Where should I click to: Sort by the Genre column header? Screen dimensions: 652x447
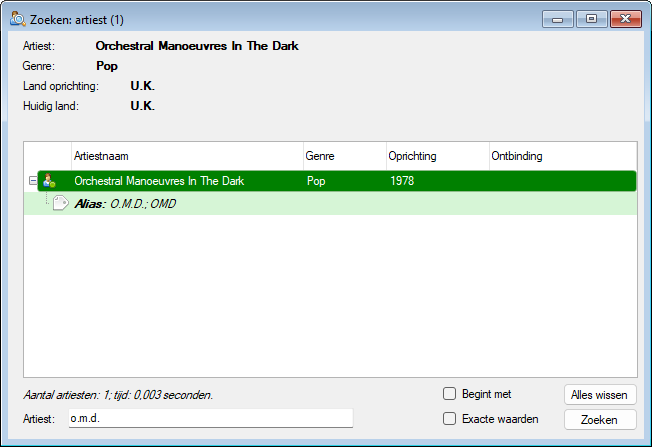pyautogui.click(x=345, y=156)
